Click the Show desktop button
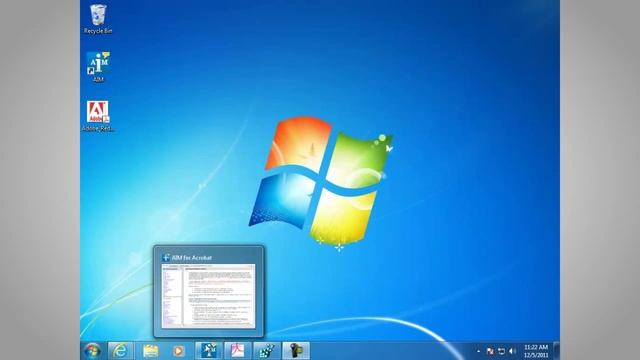The image size is (640, 360). [x=556, y=351]
